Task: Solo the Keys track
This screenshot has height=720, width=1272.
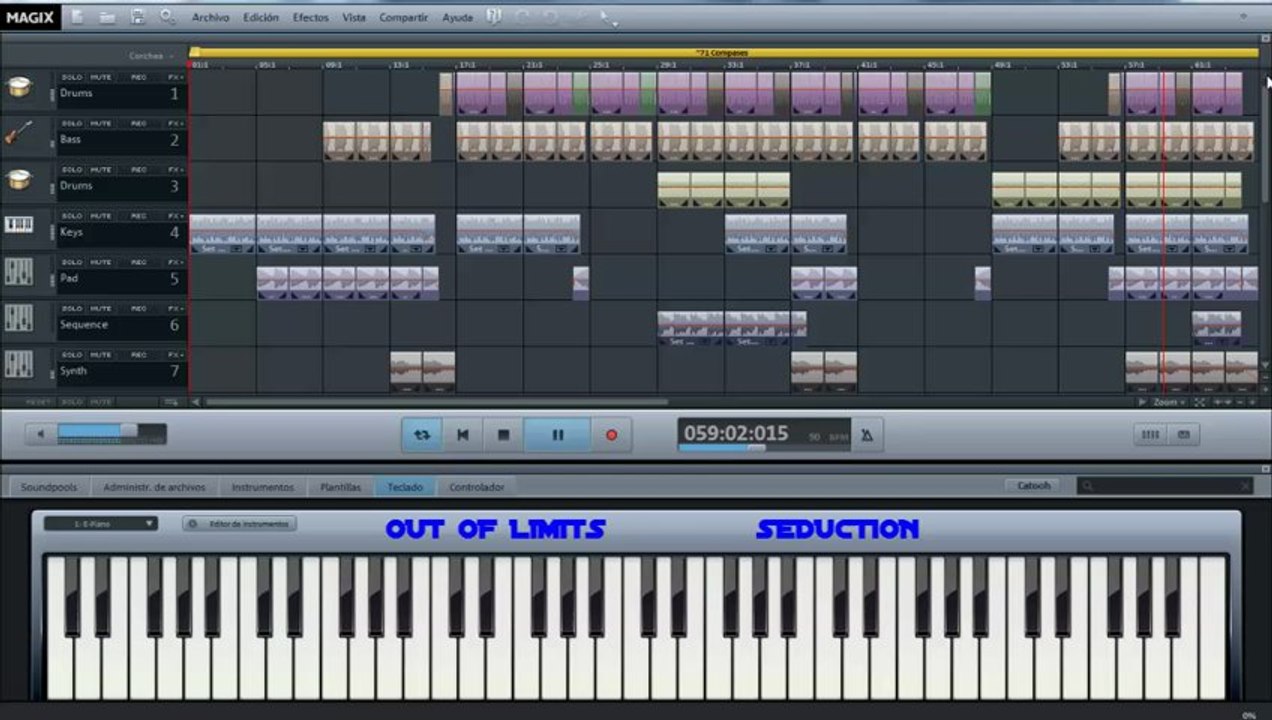Action: (x=72, y=216)
